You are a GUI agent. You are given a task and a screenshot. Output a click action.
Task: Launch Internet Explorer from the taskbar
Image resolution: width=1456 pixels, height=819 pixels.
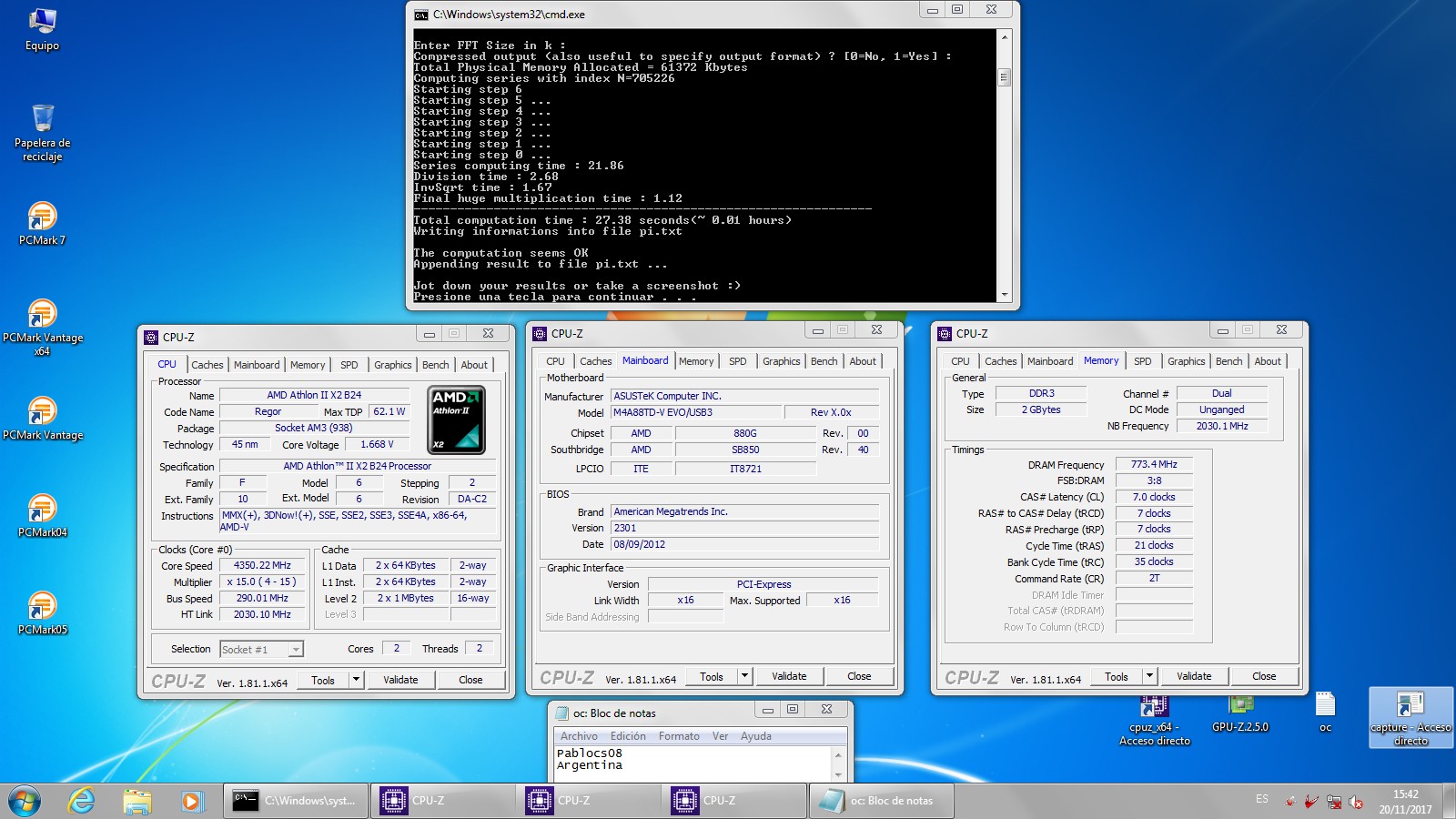pyautogui.click(x=82, y=801)
